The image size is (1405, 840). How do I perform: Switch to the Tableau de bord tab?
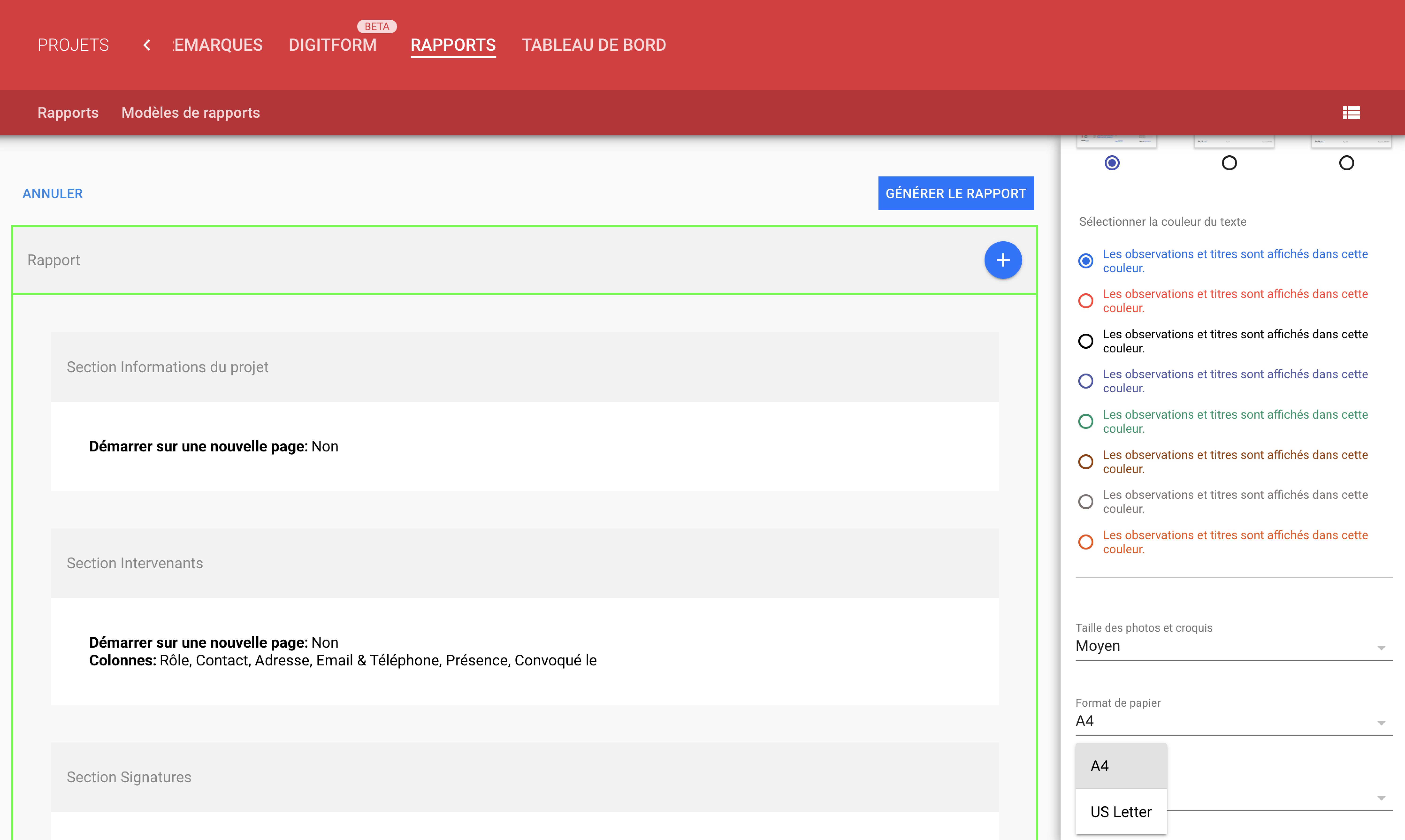click(x=594, y=45)
